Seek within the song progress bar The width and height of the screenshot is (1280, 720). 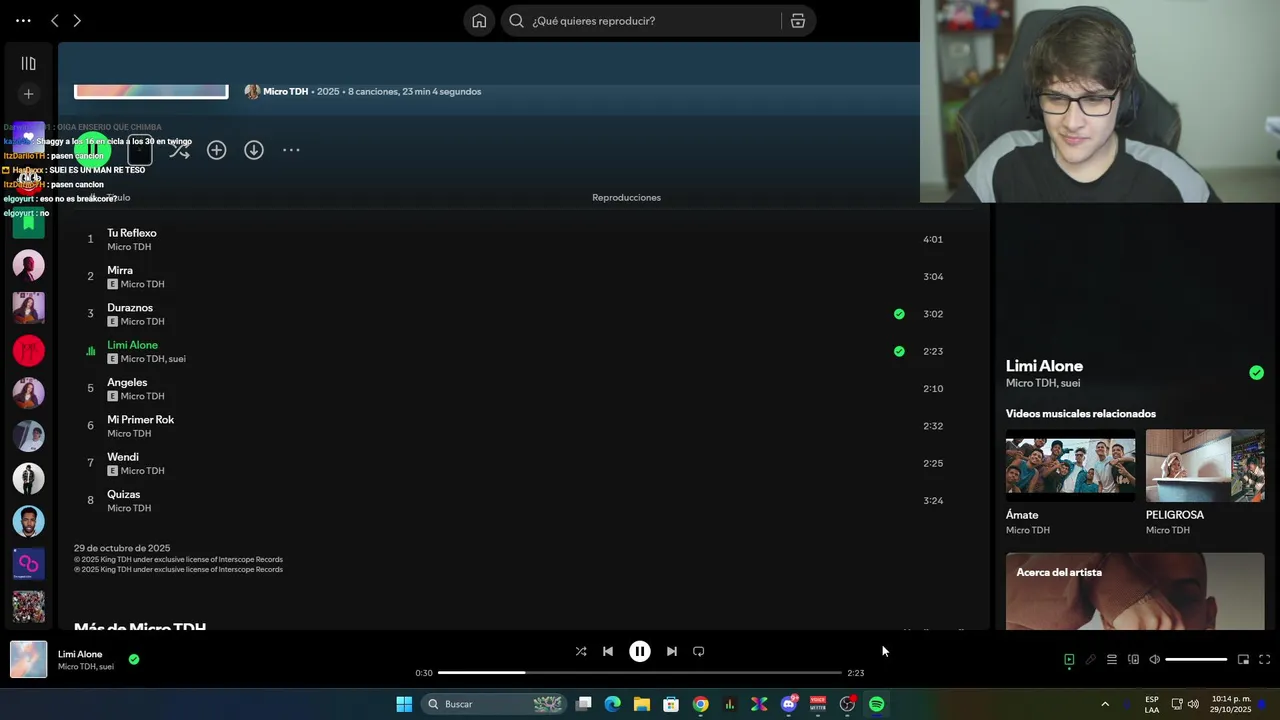click(x=640, y=673)
